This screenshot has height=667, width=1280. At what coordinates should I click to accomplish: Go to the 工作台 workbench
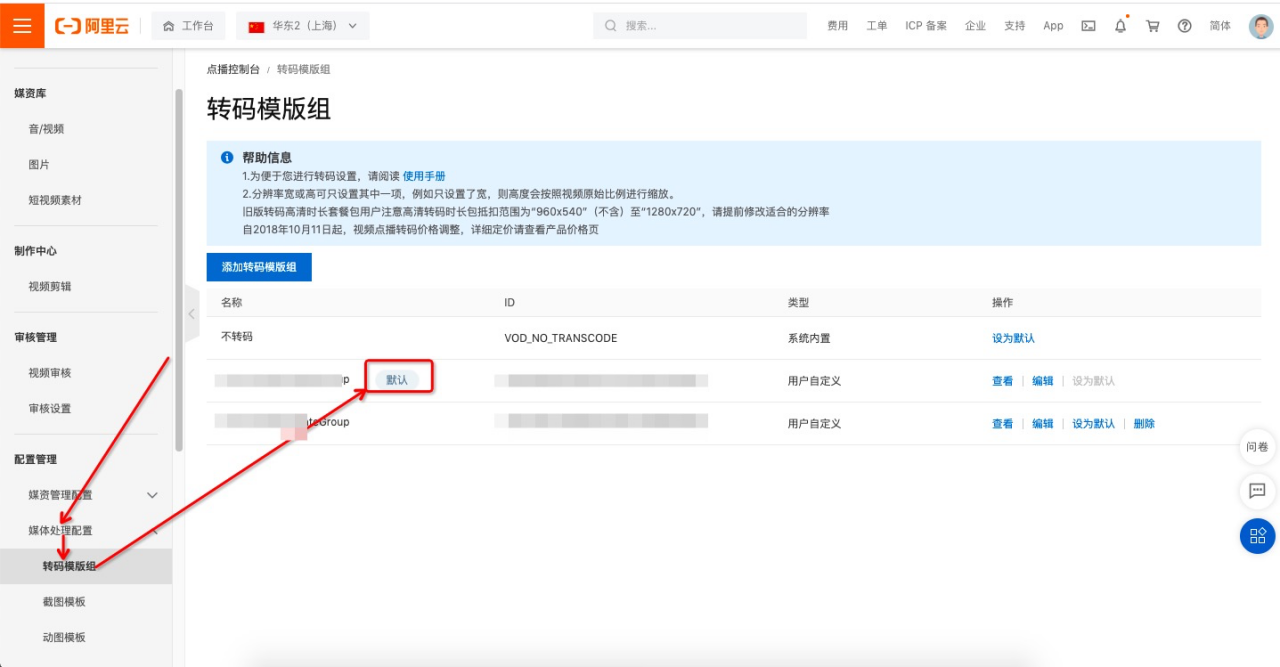point(188,26)
